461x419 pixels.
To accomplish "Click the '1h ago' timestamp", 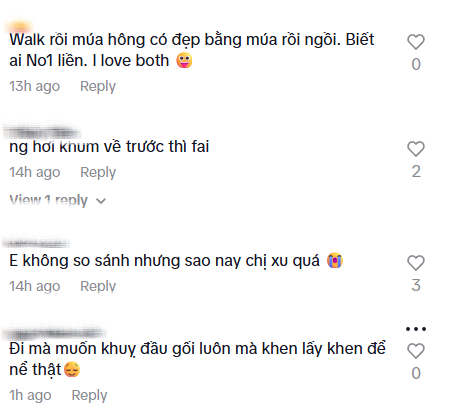I will (x=30, y=395).
